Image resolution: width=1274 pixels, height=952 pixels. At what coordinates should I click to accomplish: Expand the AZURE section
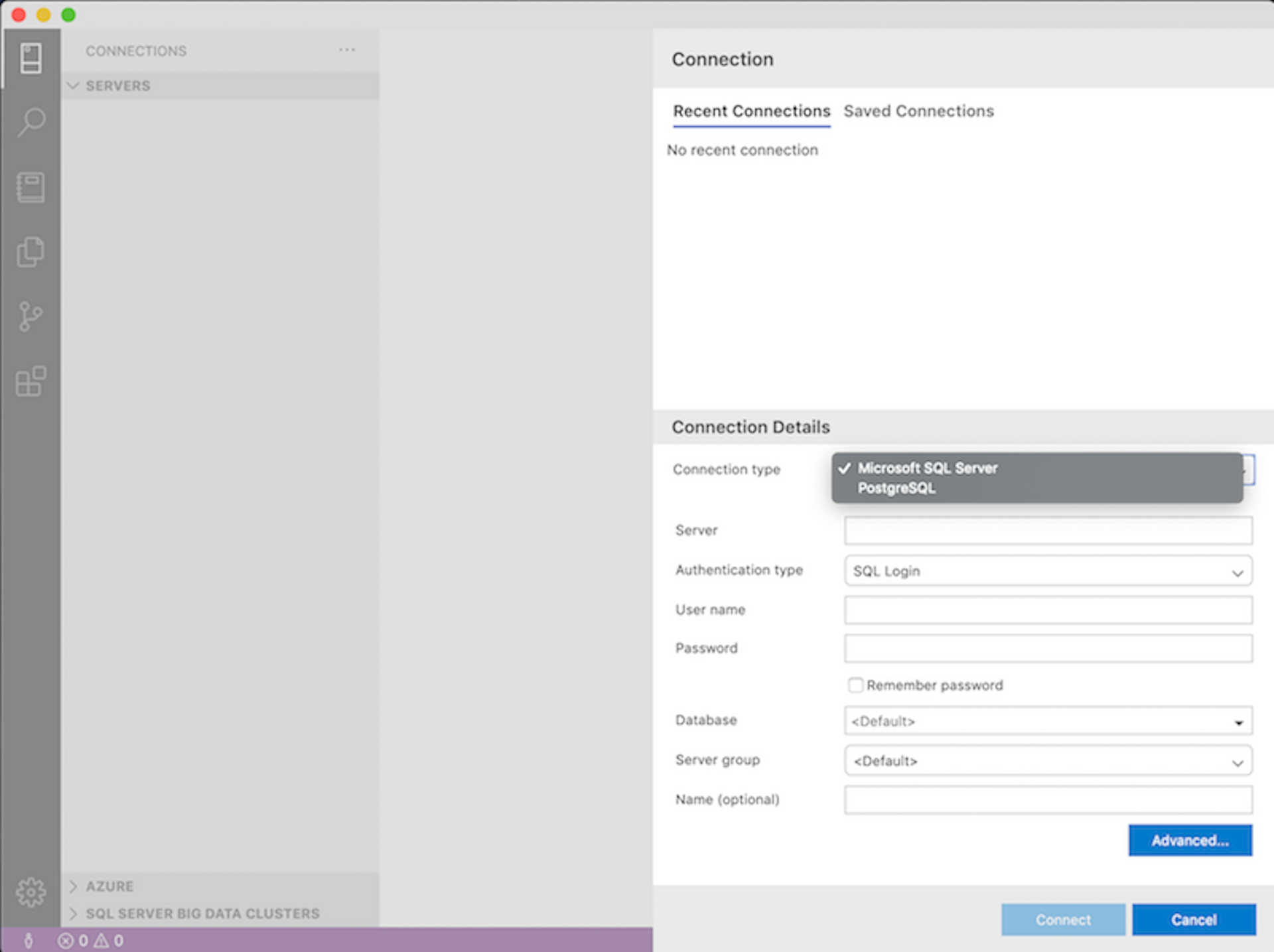[109, 886]
